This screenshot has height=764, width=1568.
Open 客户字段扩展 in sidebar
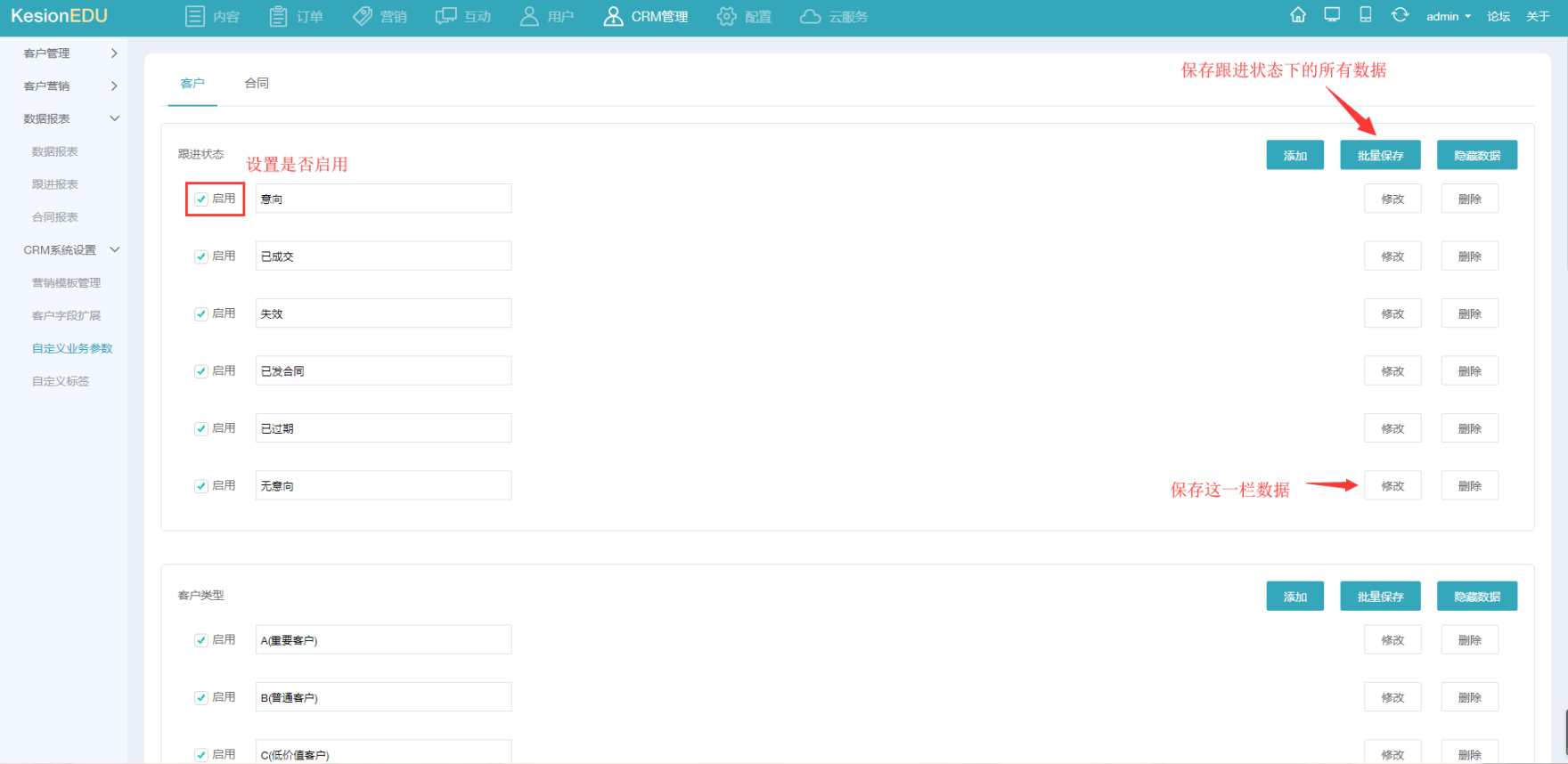pos(67,316)
